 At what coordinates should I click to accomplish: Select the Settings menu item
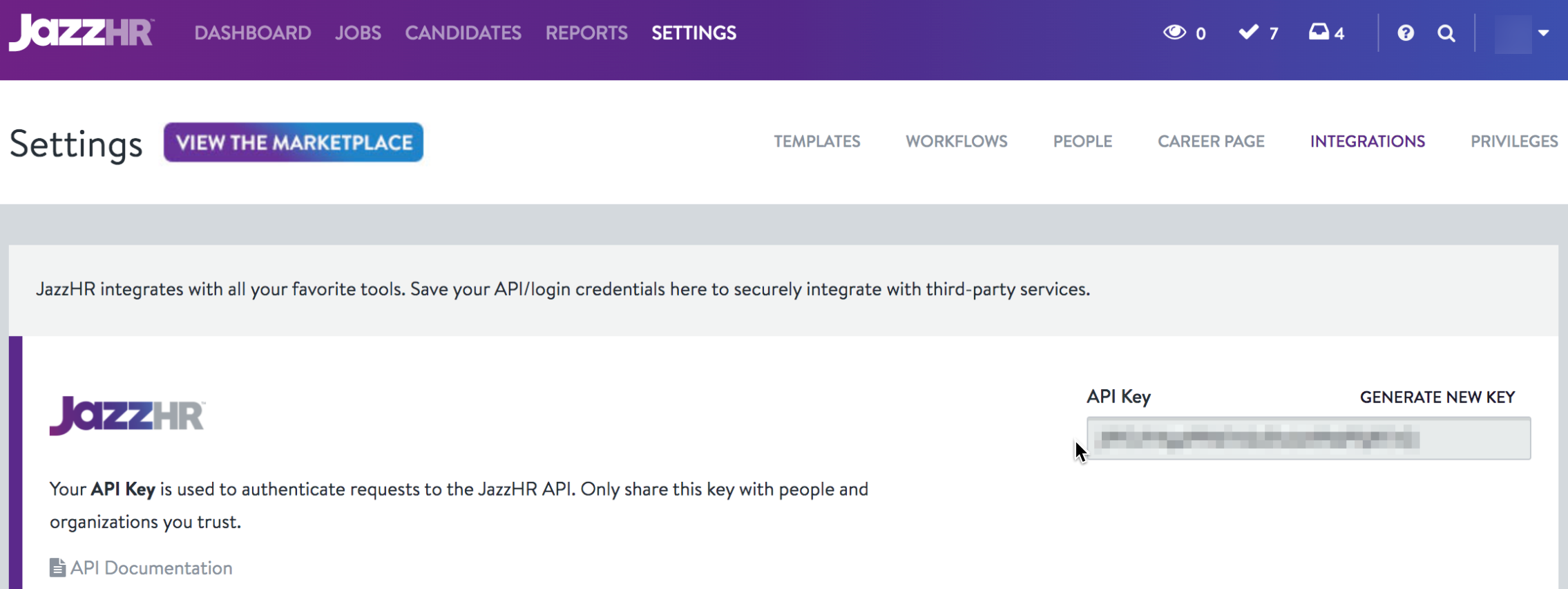click(x=694, y=32)
